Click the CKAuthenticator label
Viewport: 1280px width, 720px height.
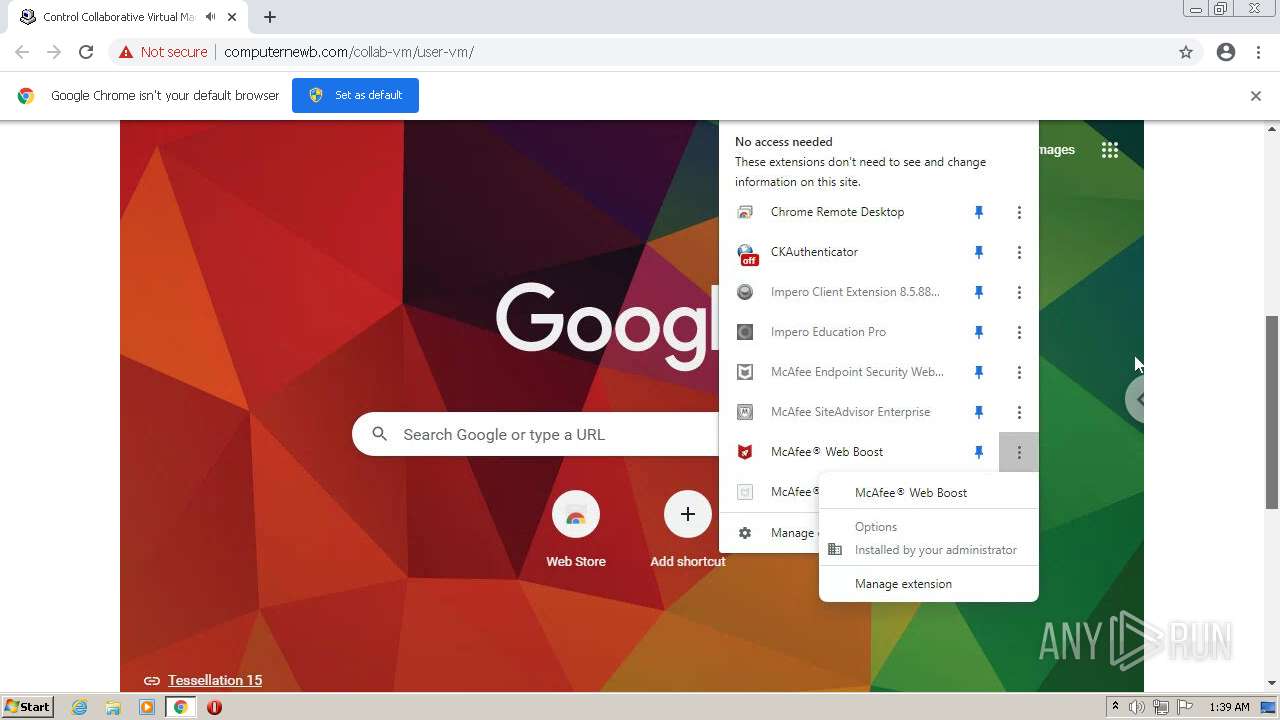(x=814, y=252)
